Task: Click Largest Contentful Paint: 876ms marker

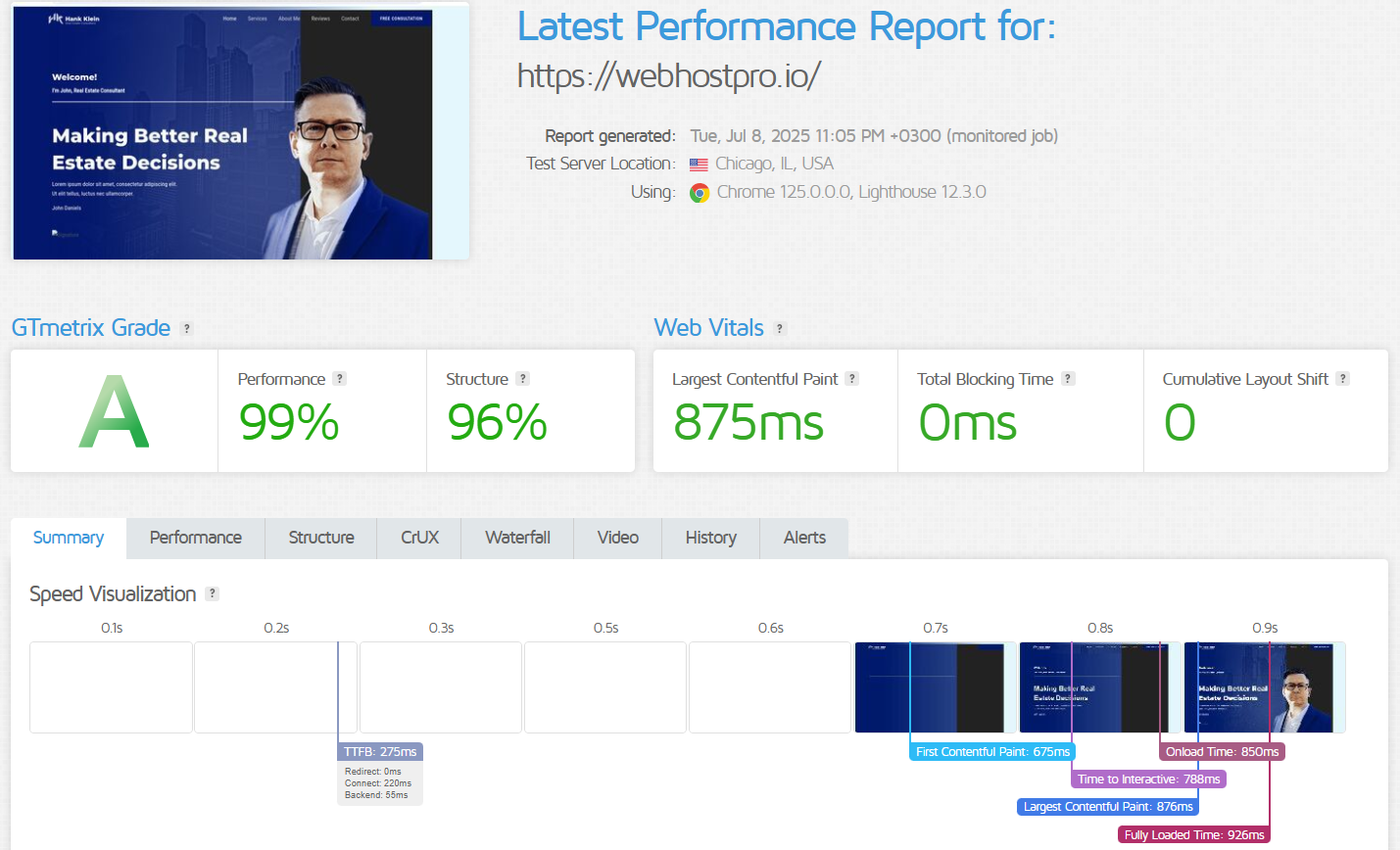Action: 1108,807
